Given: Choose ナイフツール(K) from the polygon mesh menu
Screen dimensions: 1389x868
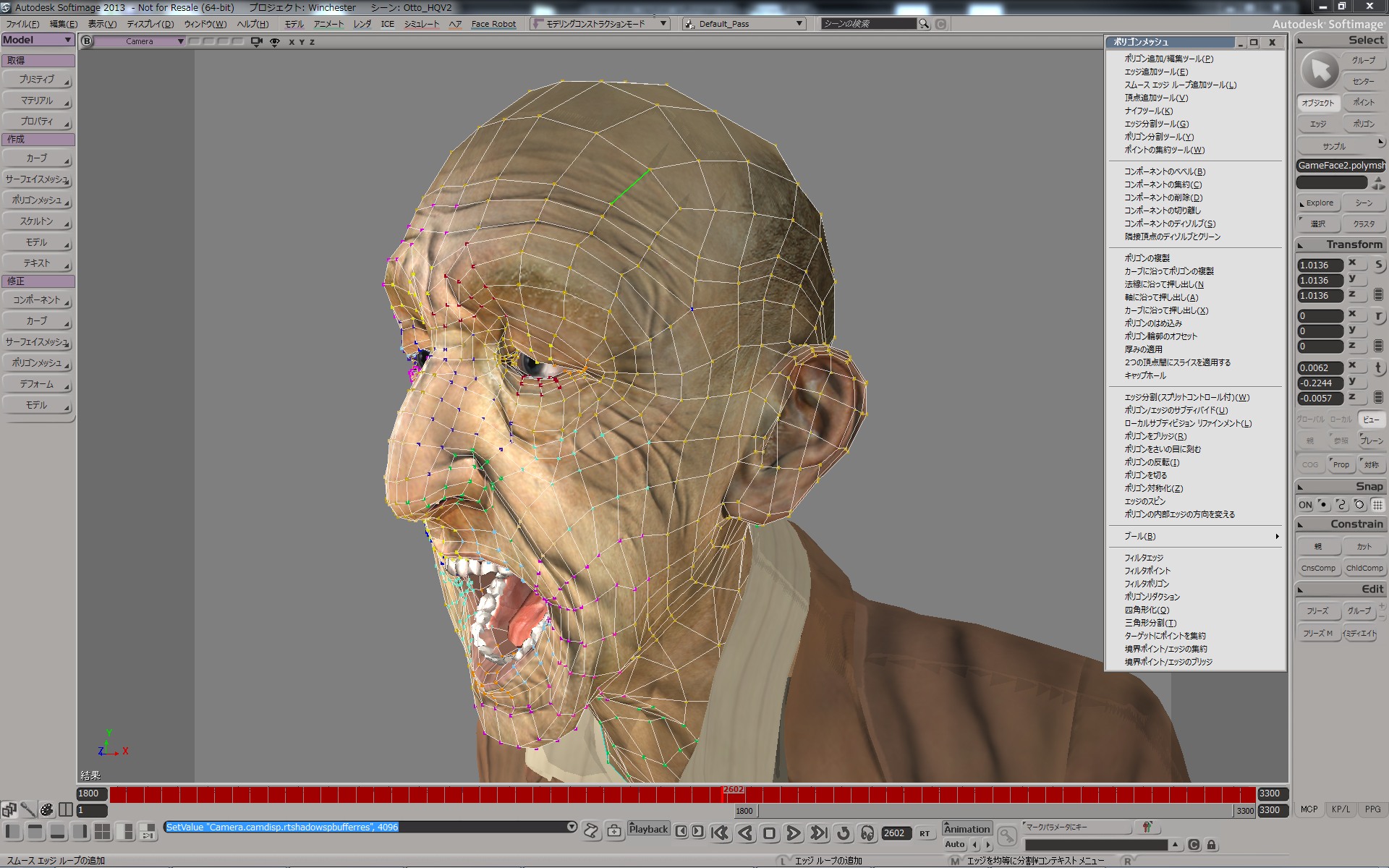Looking at the screenshot, I should pyautogui.click(x=1148, y=111).
